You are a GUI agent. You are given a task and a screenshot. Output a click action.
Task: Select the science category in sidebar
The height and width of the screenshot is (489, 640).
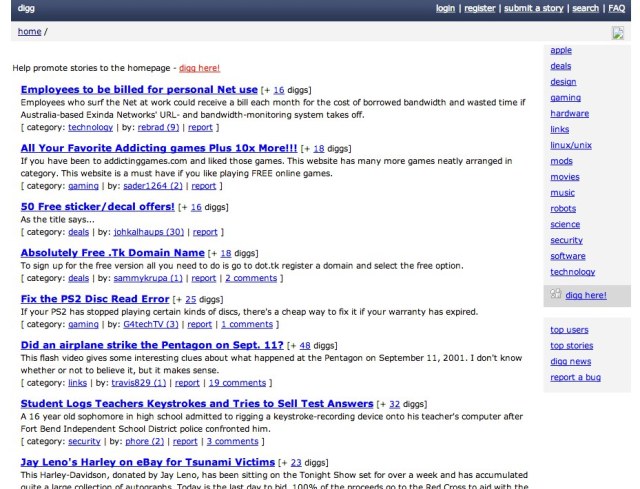[565, 224]
